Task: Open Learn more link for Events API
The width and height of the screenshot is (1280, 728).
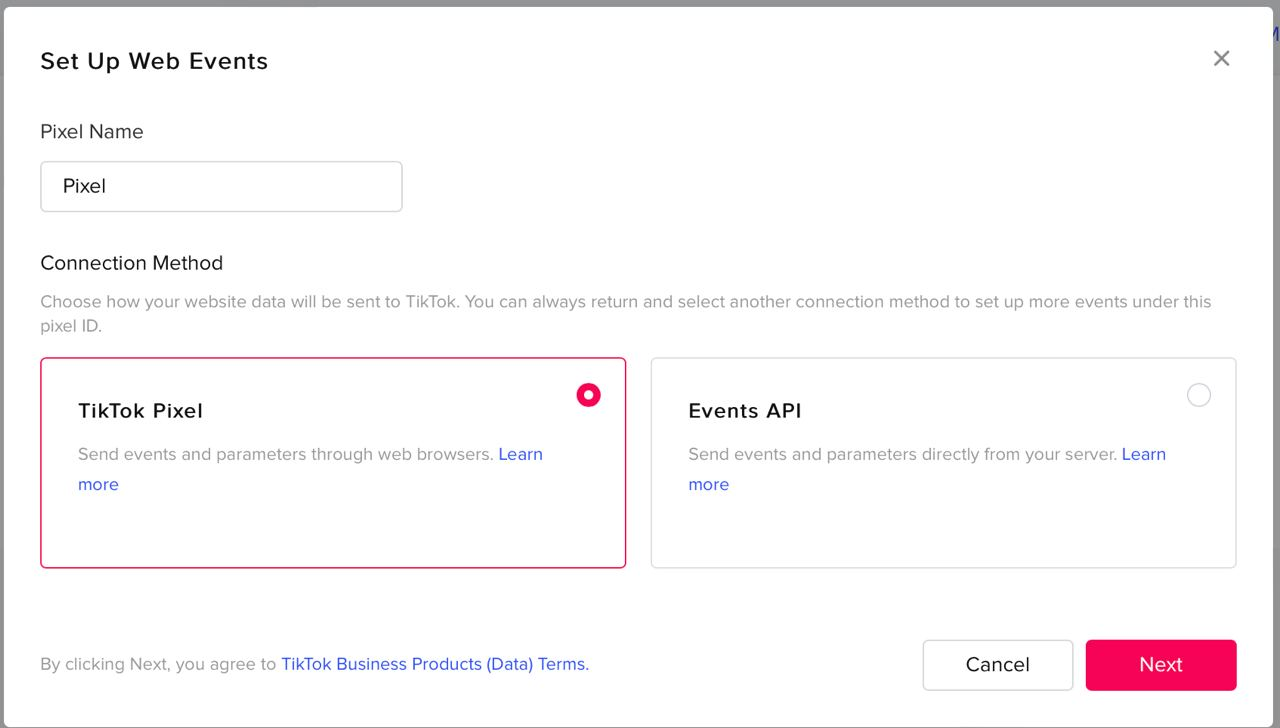Action: (x=1143, y=454)
